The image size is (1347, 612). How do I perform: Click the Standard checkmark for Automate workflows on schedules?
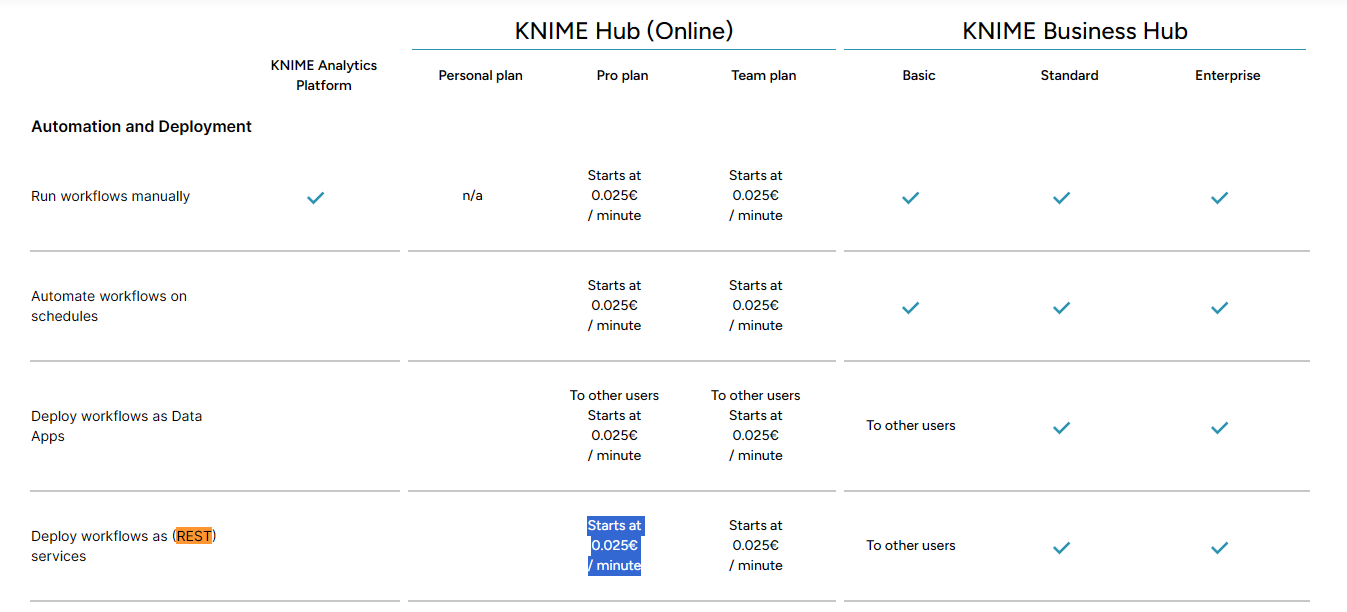click(x=1061, y=308)
